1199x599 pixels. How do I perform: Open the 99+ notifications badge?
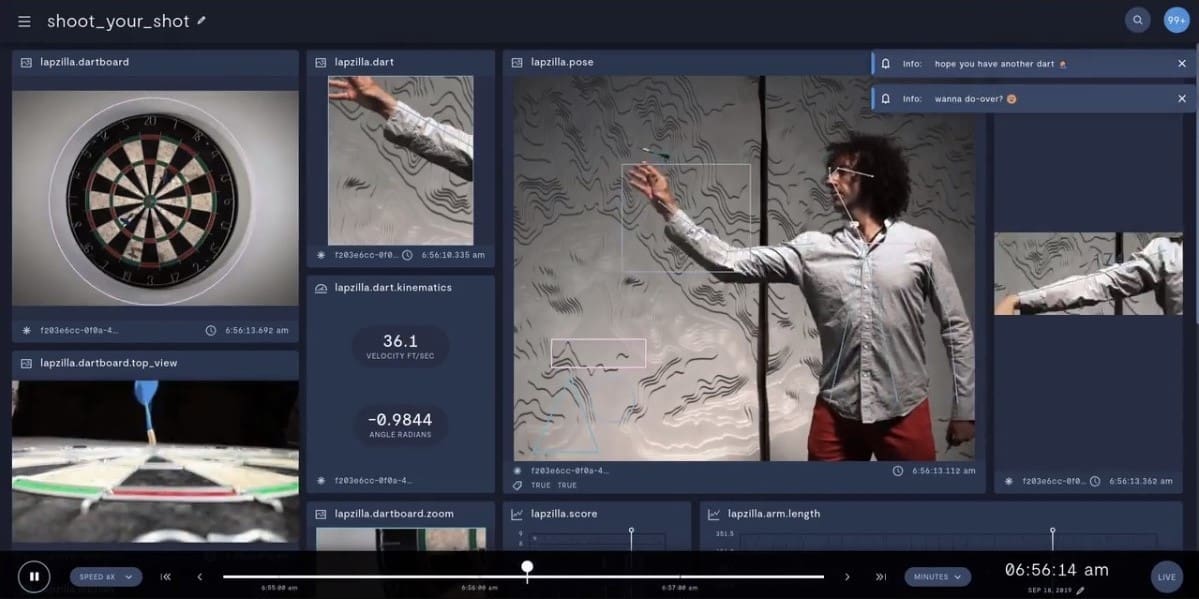click(1176, 21)
